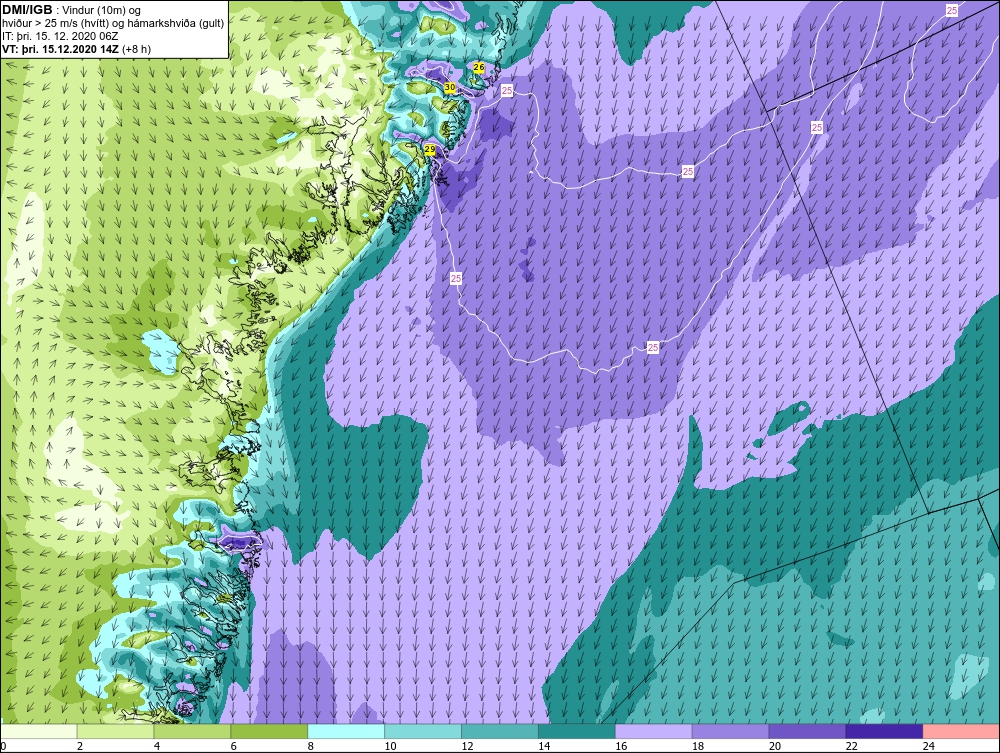Viewport: 1000px width, 753px height.
Task: Pick the medium purple 18–20 legend swatch
Action: [730, 731]
